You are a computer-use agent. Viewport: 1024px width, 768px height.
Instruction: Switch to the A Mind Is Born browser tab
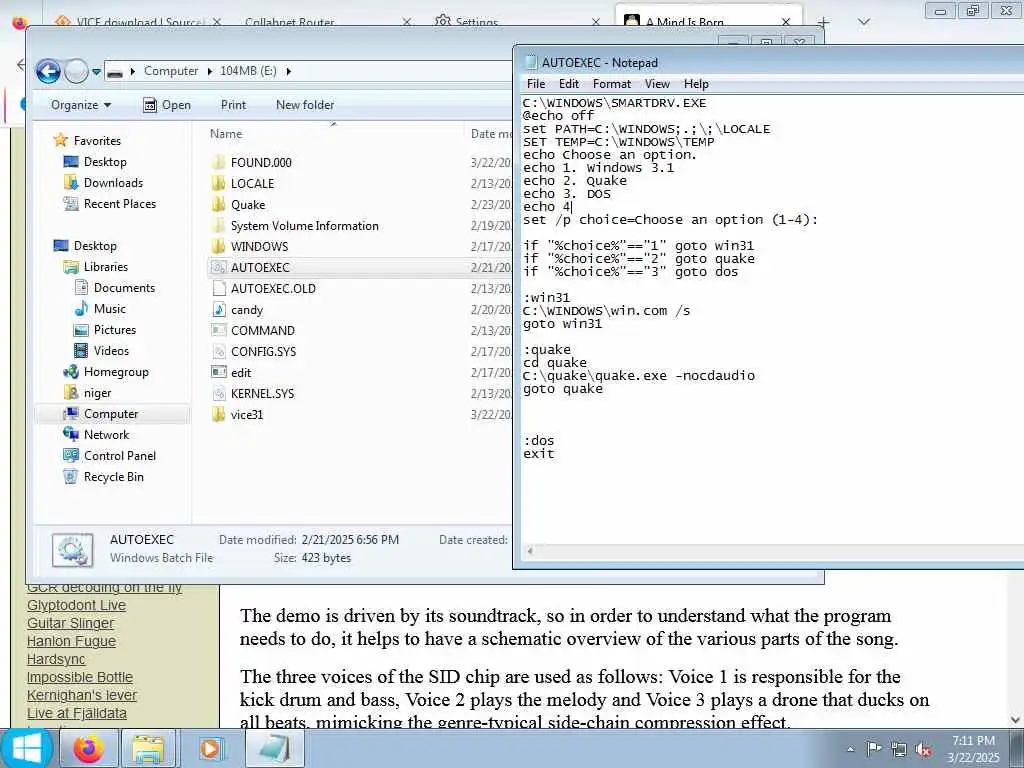tap(709, 21)
